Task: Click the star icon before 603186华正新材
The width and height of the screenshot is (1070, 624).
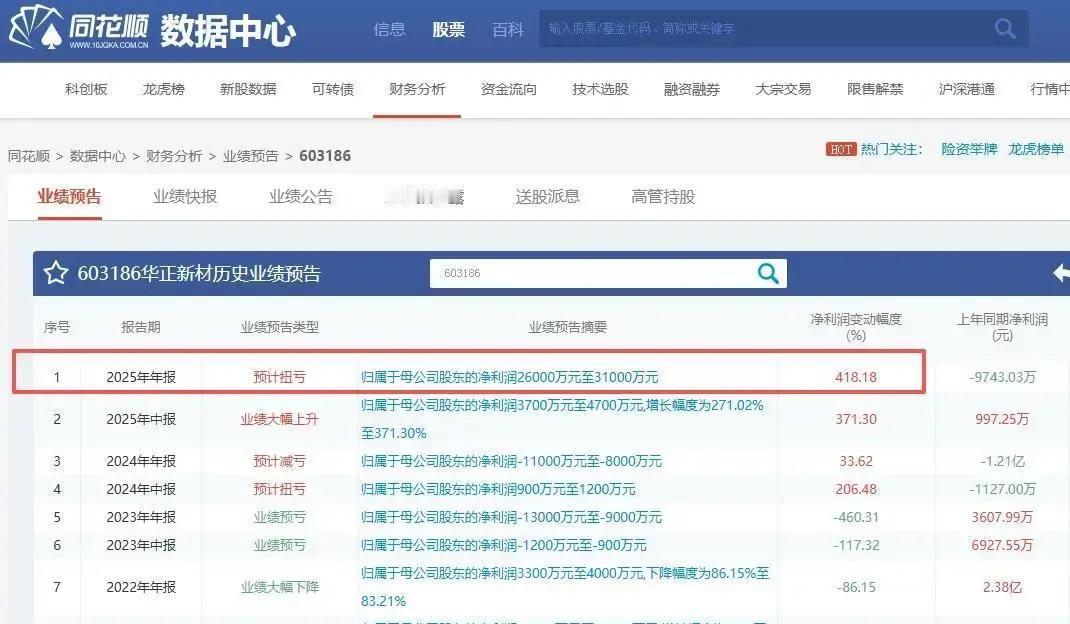Action: pos(56,272)
